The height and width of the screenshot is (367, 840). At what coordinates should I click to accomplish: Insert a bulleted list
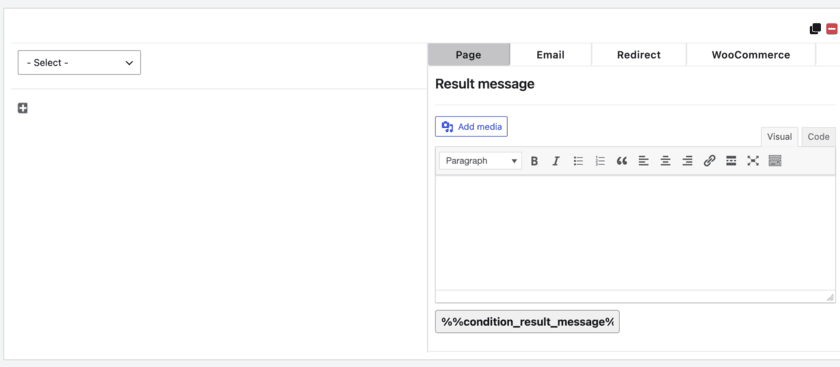click(578, 161)
